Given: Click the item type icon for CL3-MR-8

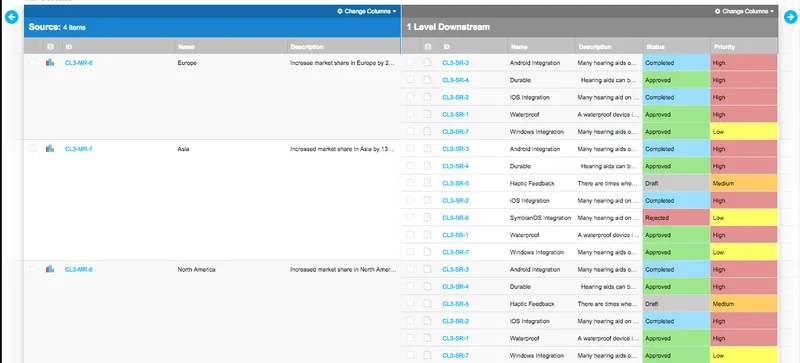Looking at the screenshot, I should [50, 269].
